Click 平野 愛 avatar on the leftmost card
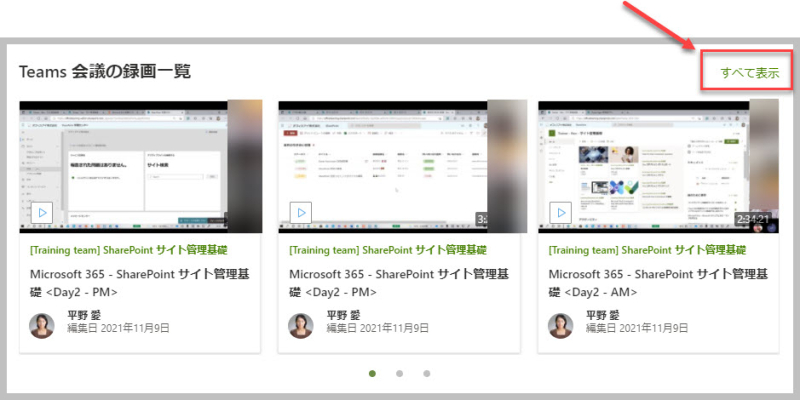Viewport: 800px width, 400px height. (x=42, y=326)
